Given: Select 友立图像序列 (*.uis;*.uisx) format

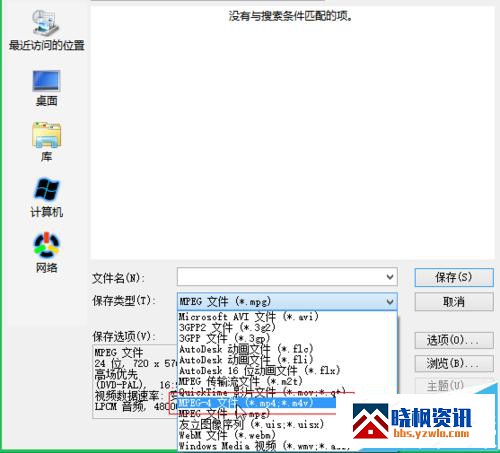Looking at the screenshot, I should 251,424.
